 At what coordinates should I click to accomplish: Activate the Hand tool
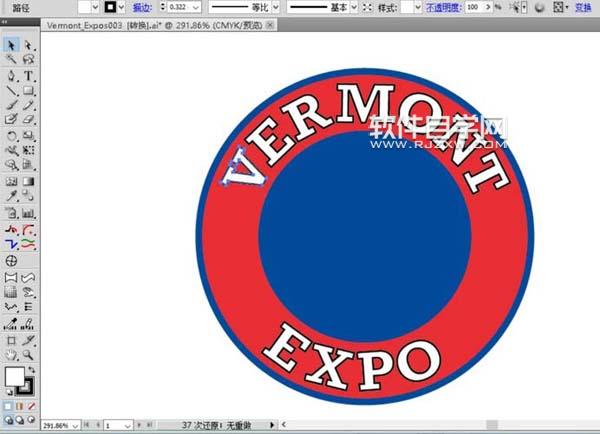(x=11, y=355)
